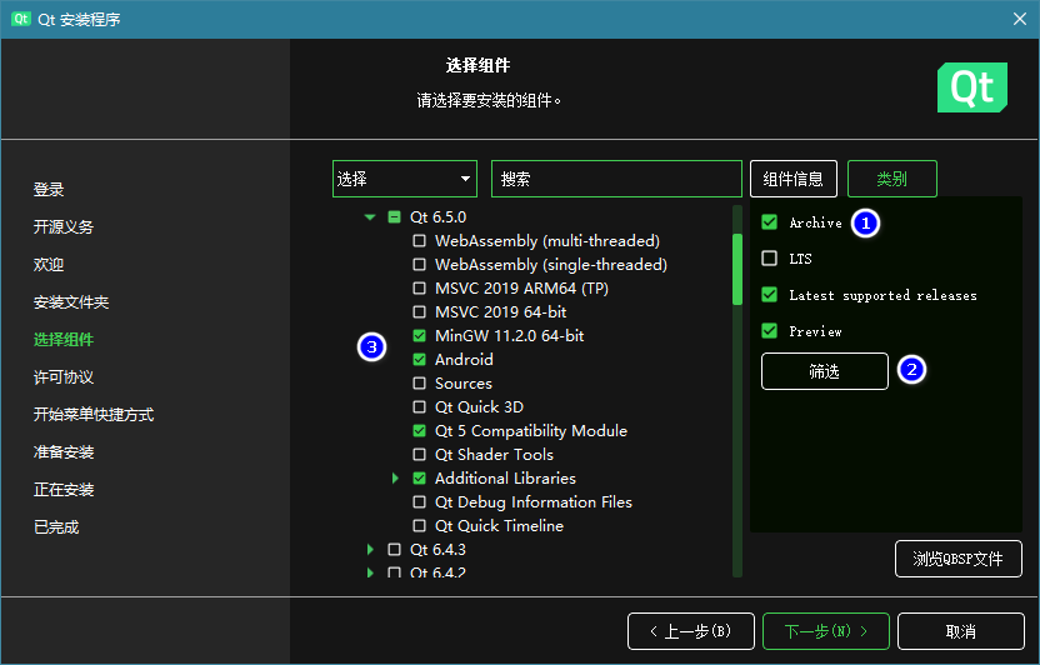Viewport: 1040px width, 665px height.
Task: Select the Android tree row label
Action: 464,359
